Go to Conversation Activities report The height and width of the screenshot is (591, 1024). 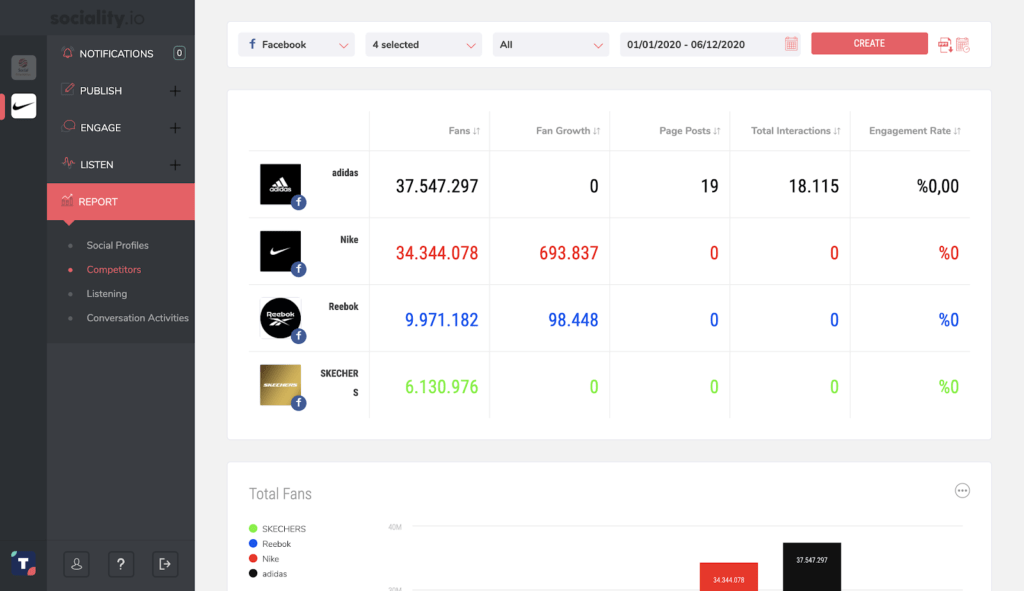click(137, 318)
